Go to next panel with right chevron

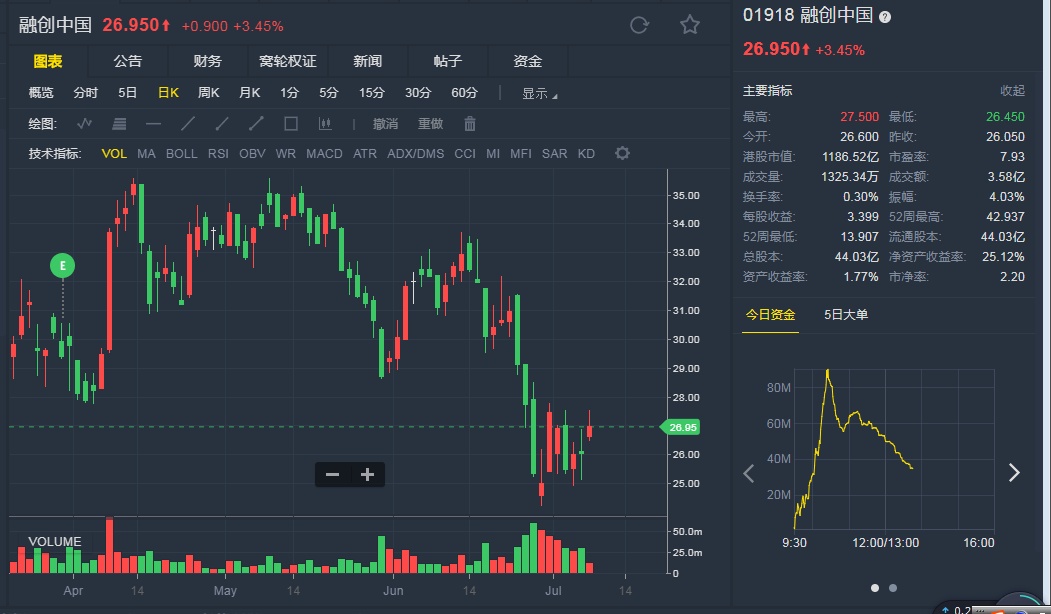coord(1014,472)
